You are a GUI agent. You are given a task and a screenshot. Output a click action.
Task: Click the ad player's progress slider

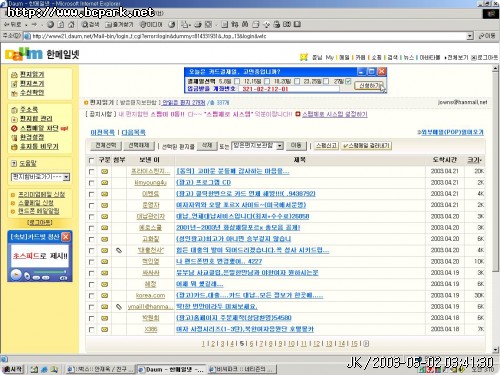click(x=49, y=273)
